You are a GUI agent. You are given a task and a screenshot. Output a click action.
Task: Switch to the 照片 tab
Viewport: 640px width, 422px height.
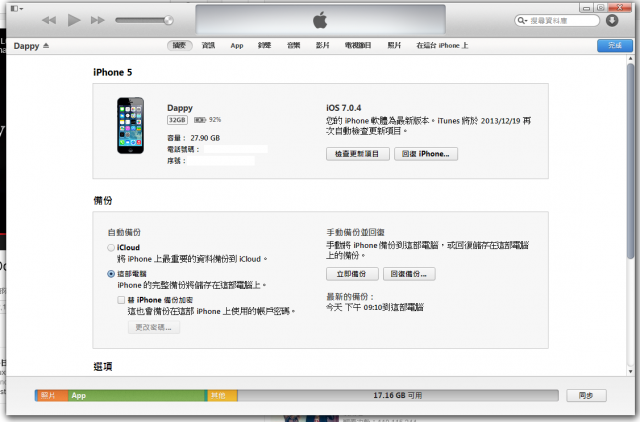[394, 45]
